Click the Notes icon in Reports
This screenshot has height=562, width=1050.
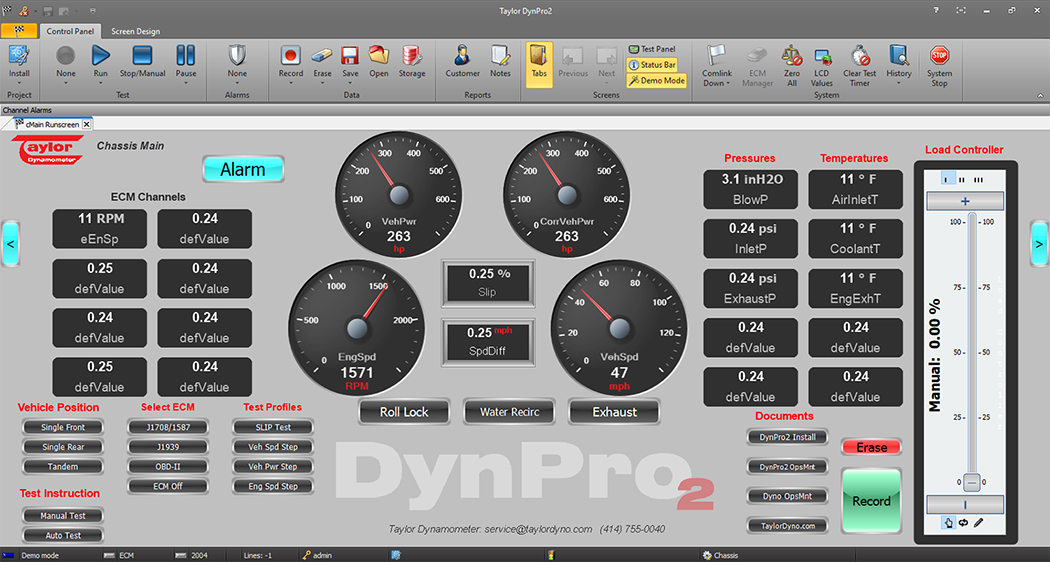500,57
